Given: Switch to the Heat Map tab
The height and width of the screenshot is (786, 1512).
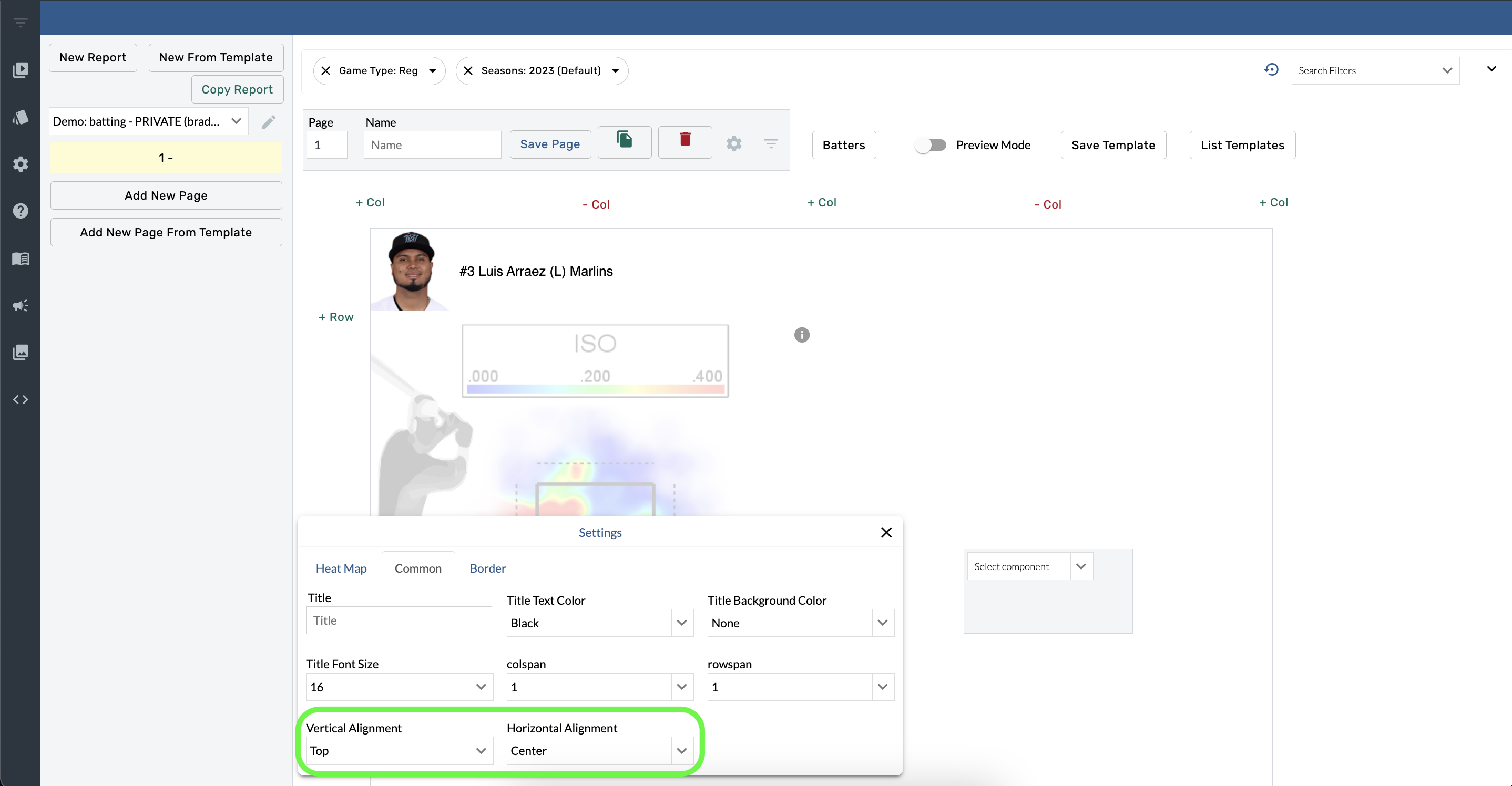Looking at the screenshot, I should click(x=341, y=568).
